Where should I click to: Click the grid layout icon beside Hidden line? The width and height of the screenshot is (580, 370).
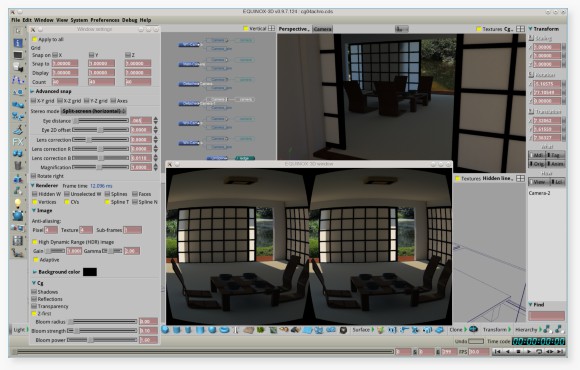(520, 178)
